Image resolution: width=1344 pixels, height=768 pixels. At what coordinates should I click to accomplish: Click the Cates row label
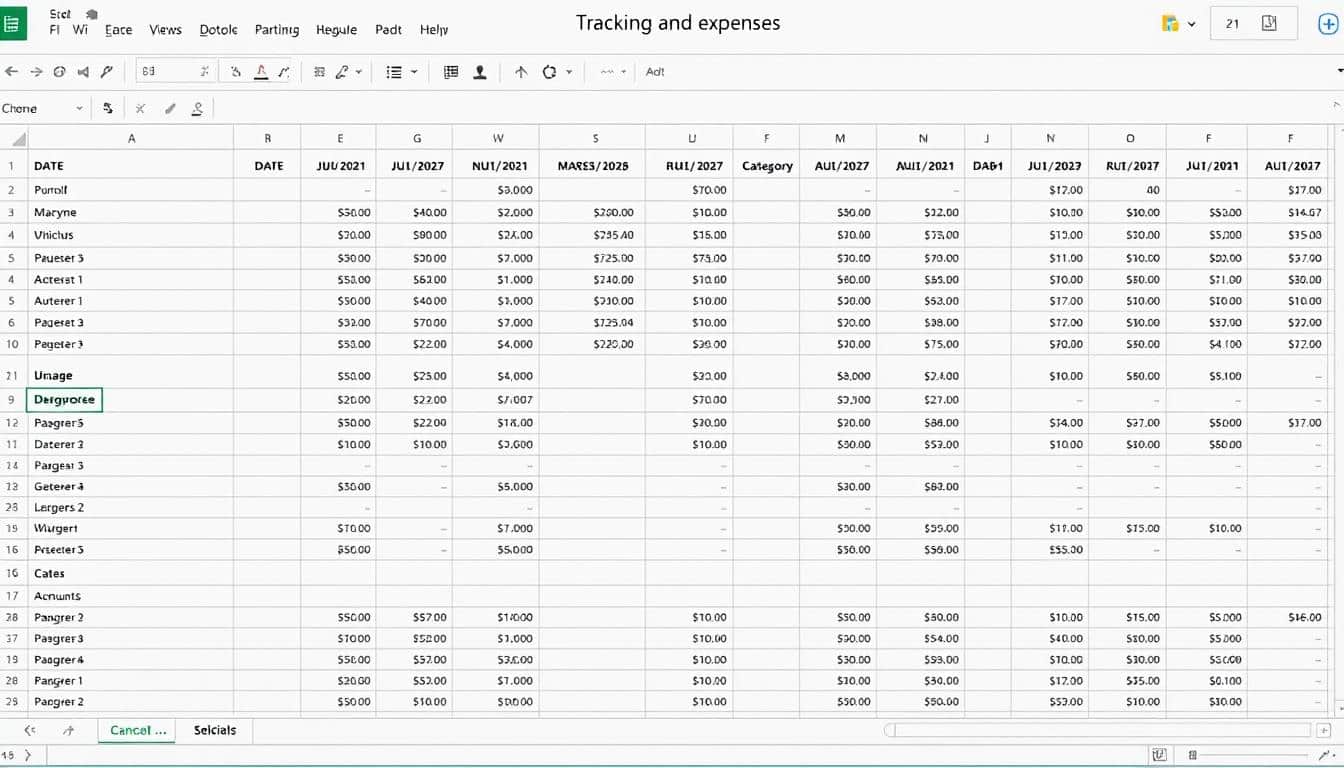(x=49, y=574)
